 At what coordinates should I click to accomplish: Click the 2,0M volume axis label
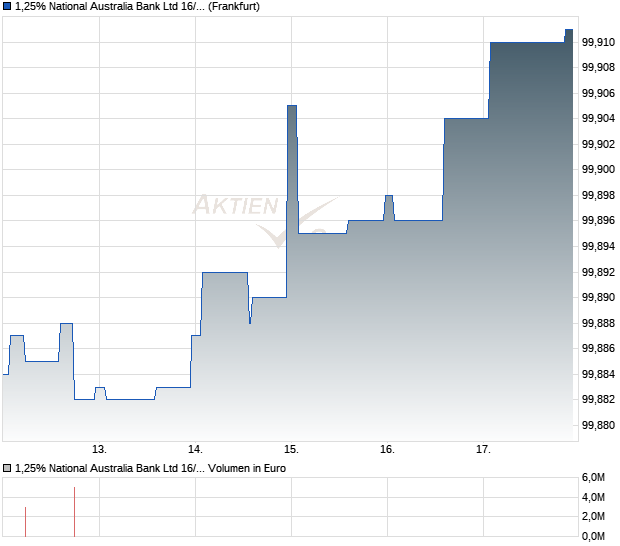pyautogui.click(x=593, y=516)
